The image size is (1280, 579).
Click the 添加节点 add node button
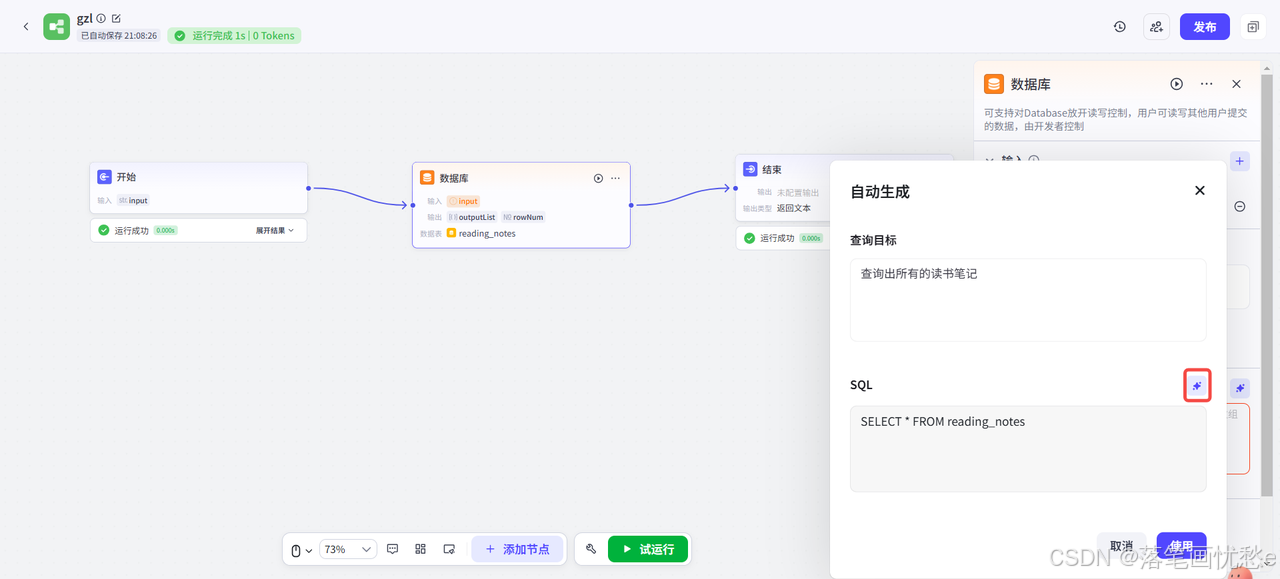pos(517,549)
